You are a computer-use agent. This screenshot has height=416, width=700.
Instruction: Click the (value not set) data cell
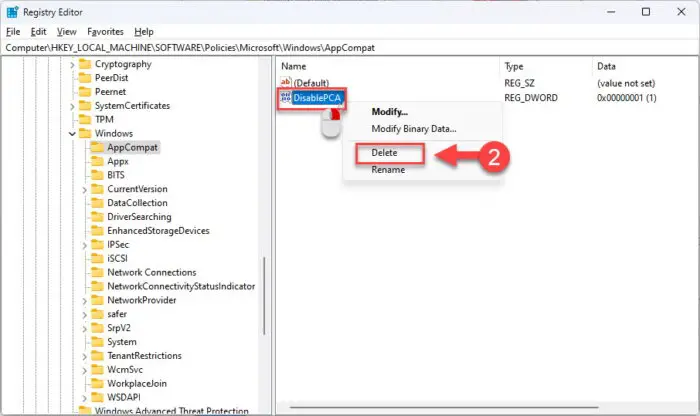626,83
